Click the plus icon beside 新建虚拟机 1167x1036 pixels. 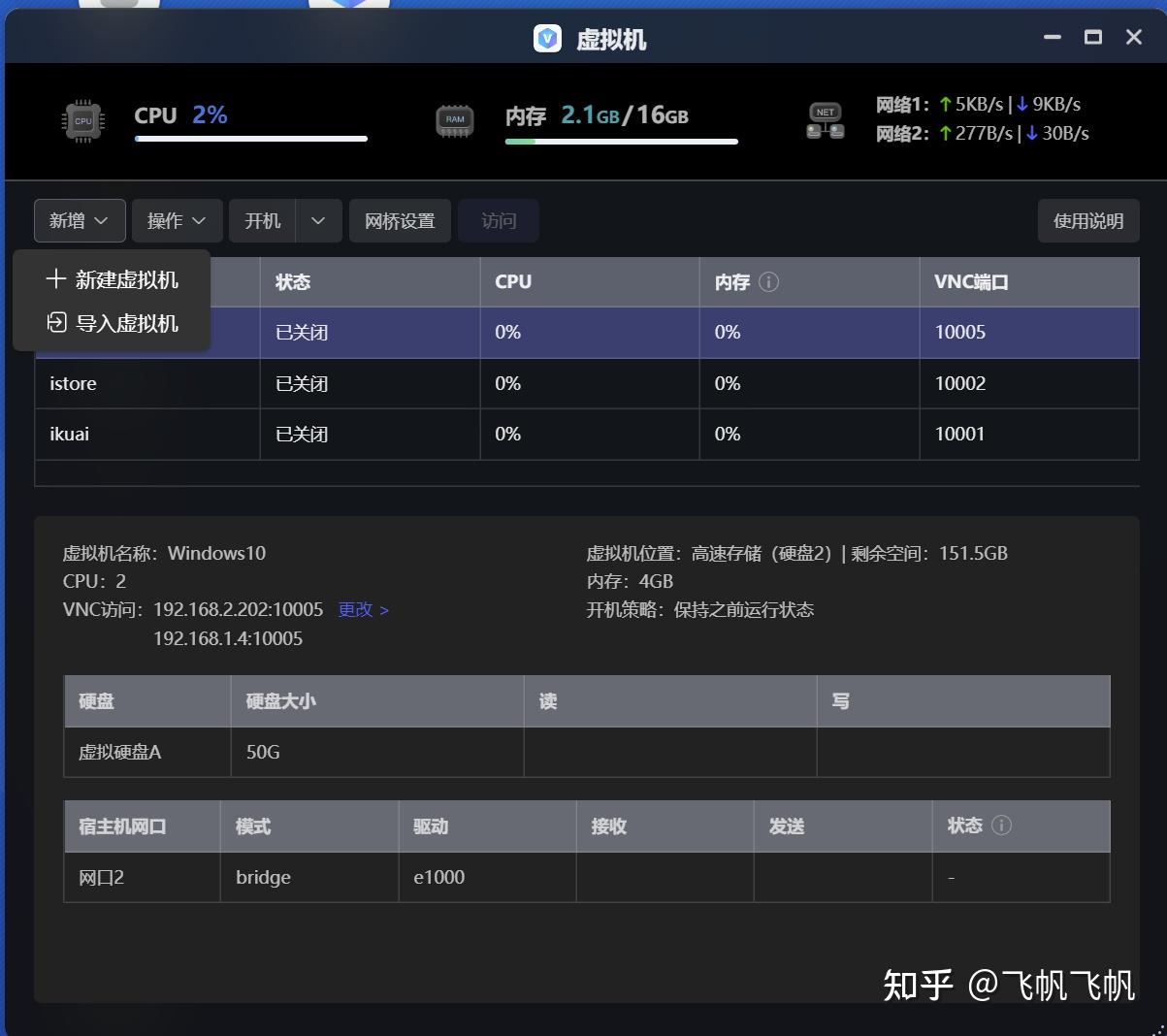point(56,278)
